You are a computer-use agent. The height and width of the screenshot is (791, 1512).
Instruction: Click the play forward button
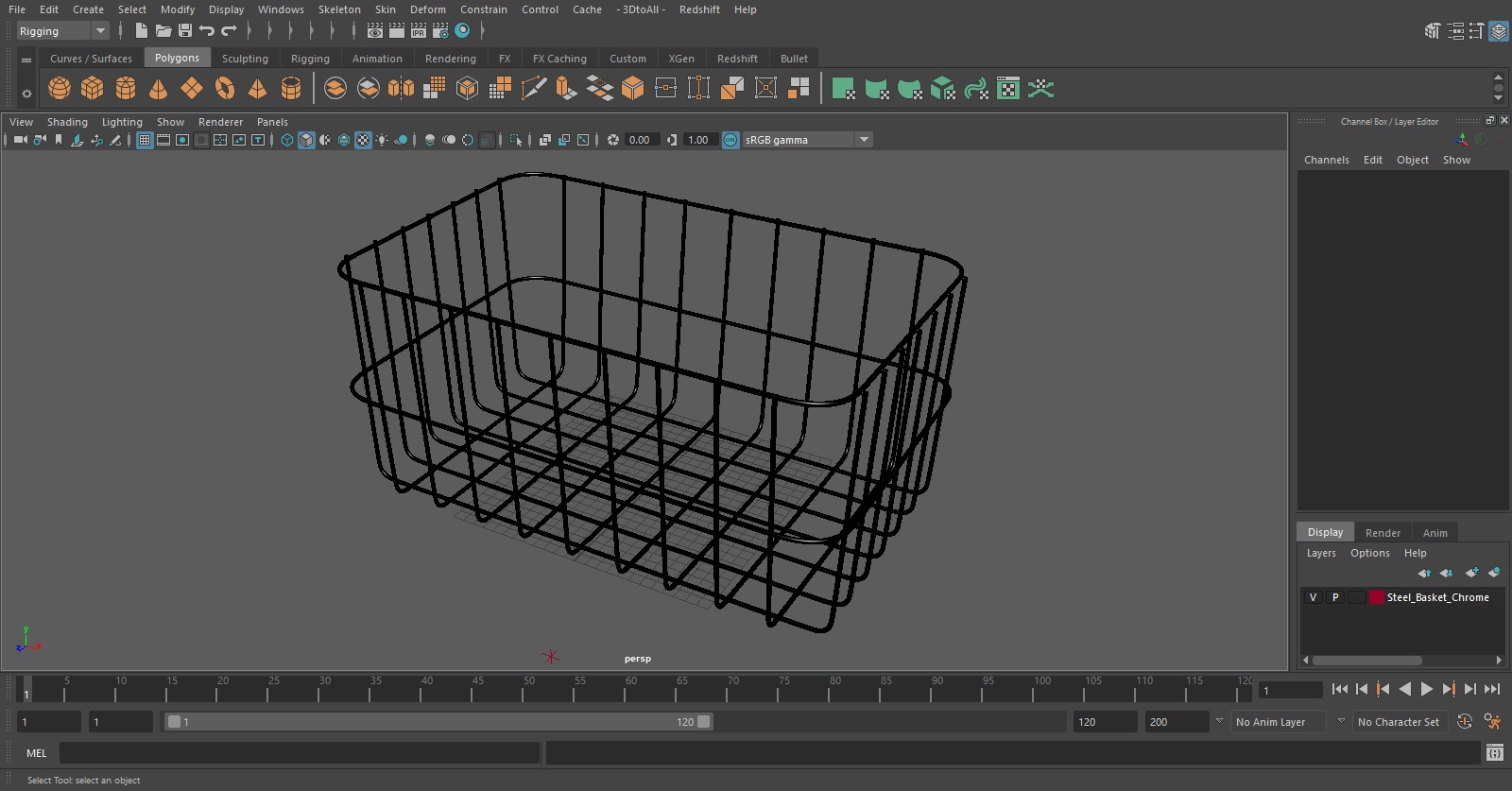tap(1426, 689)
